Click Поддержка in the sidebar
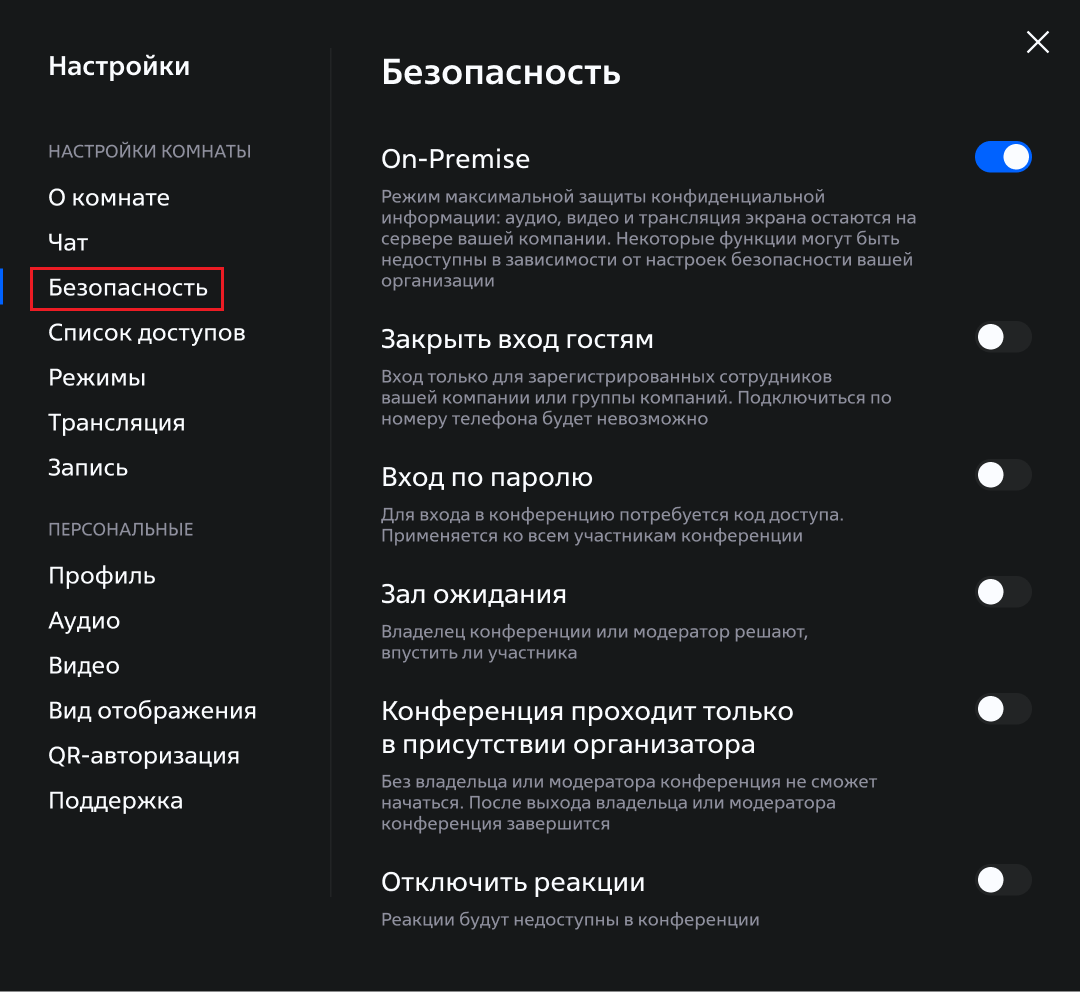Screen dimensions: 1080x992 pos(116,801)
